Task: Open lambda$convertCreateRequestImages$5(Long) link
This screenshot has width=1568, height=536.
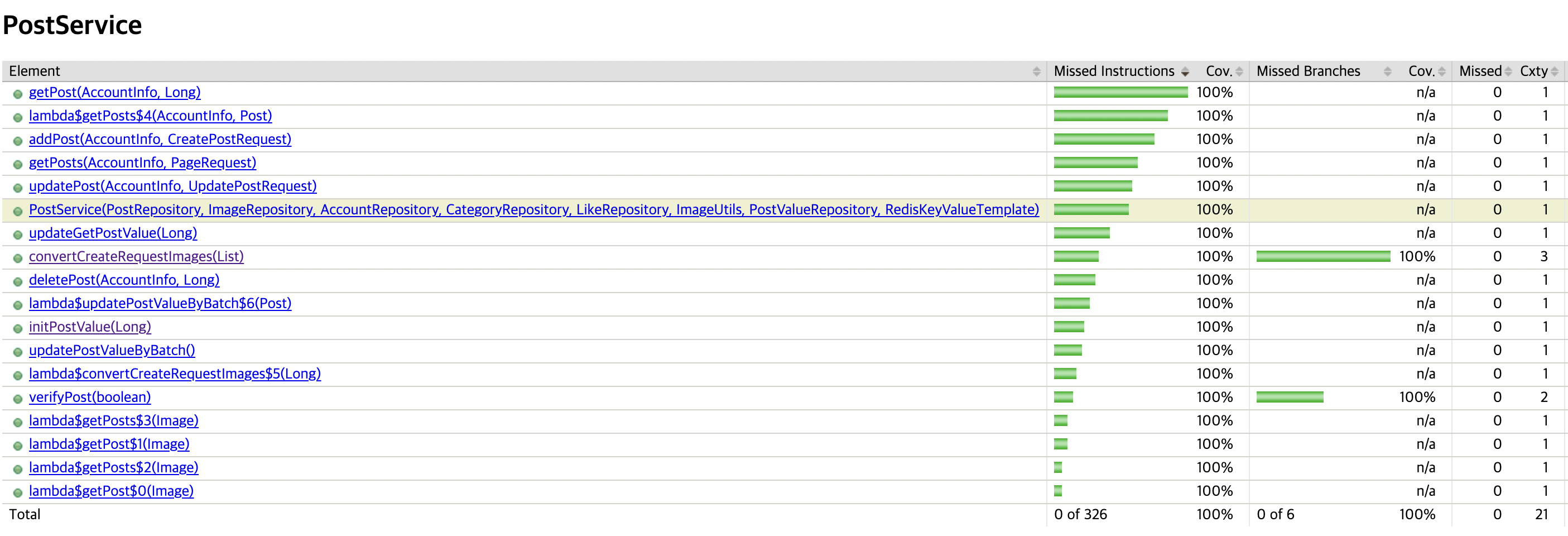Action: point(175,374)
